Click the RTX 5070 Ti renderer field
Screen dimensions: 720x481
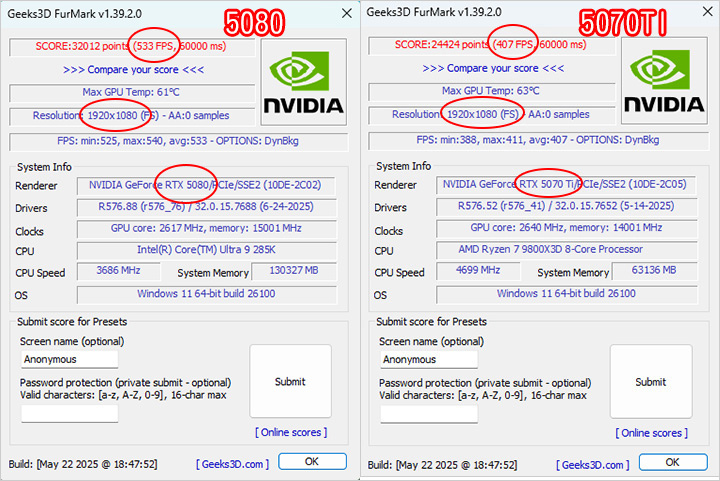(x=566, y=185)
